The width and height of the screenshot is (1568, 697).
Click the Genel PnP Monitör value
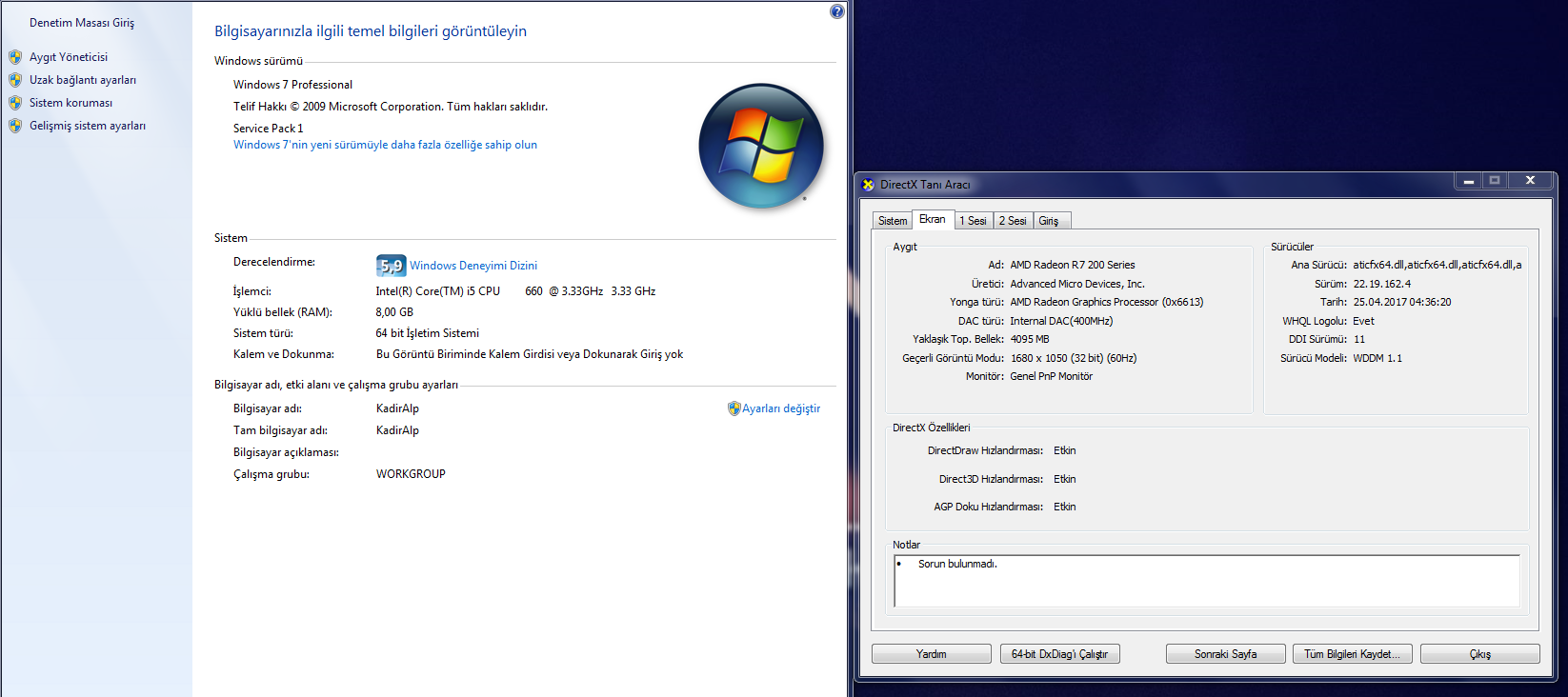click(x=1052, y=376)
